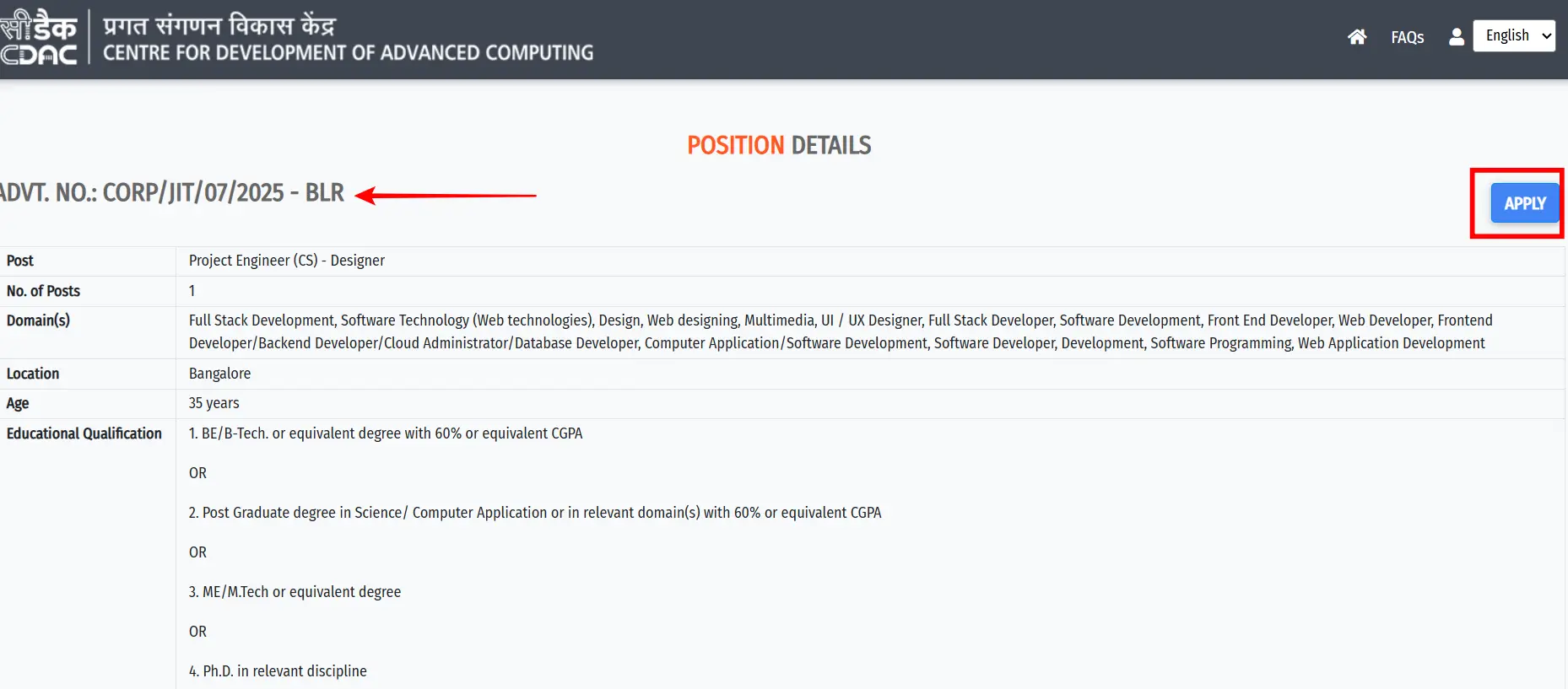This screenshot has width=1568, height=689.
Task: Click the POSITION DETAILS heading
Action: click(x=779, y=145)
